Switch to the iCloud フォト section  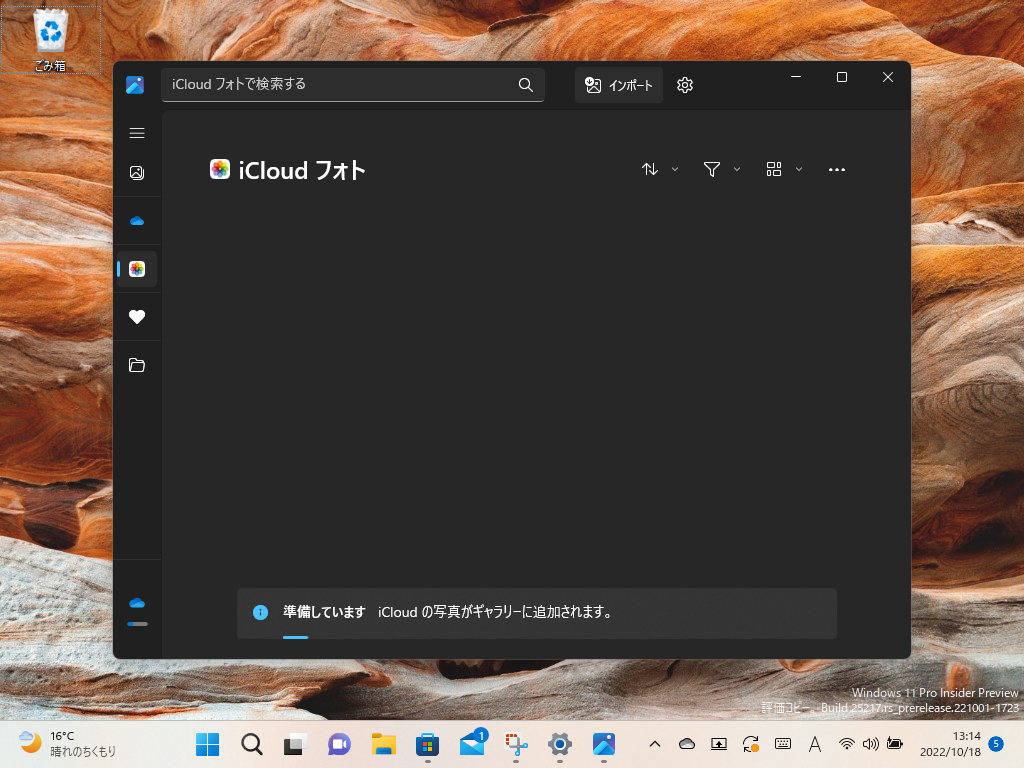[137, 268]
